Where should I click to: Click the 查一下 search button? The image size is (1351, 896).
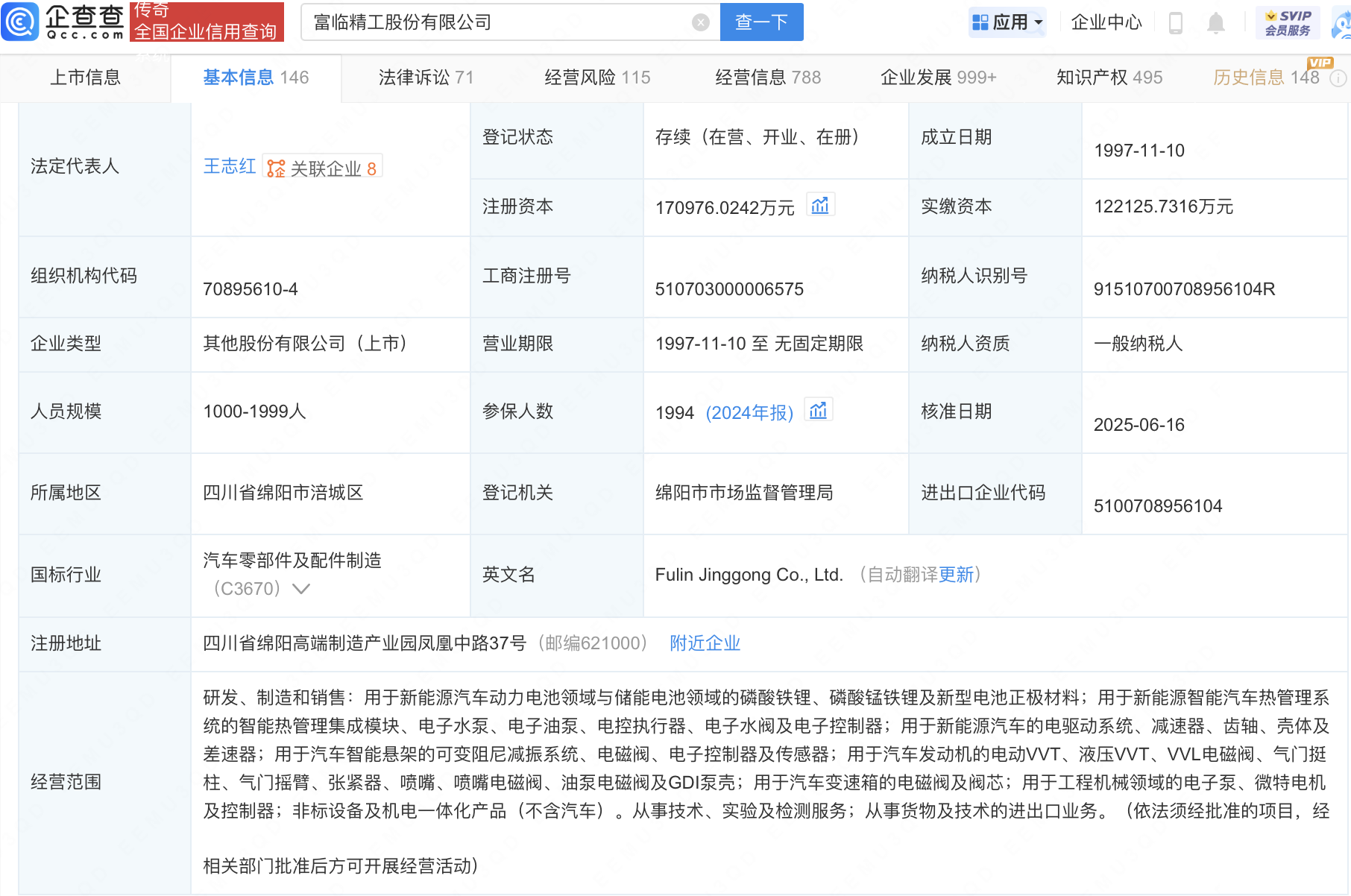[761, 22]
